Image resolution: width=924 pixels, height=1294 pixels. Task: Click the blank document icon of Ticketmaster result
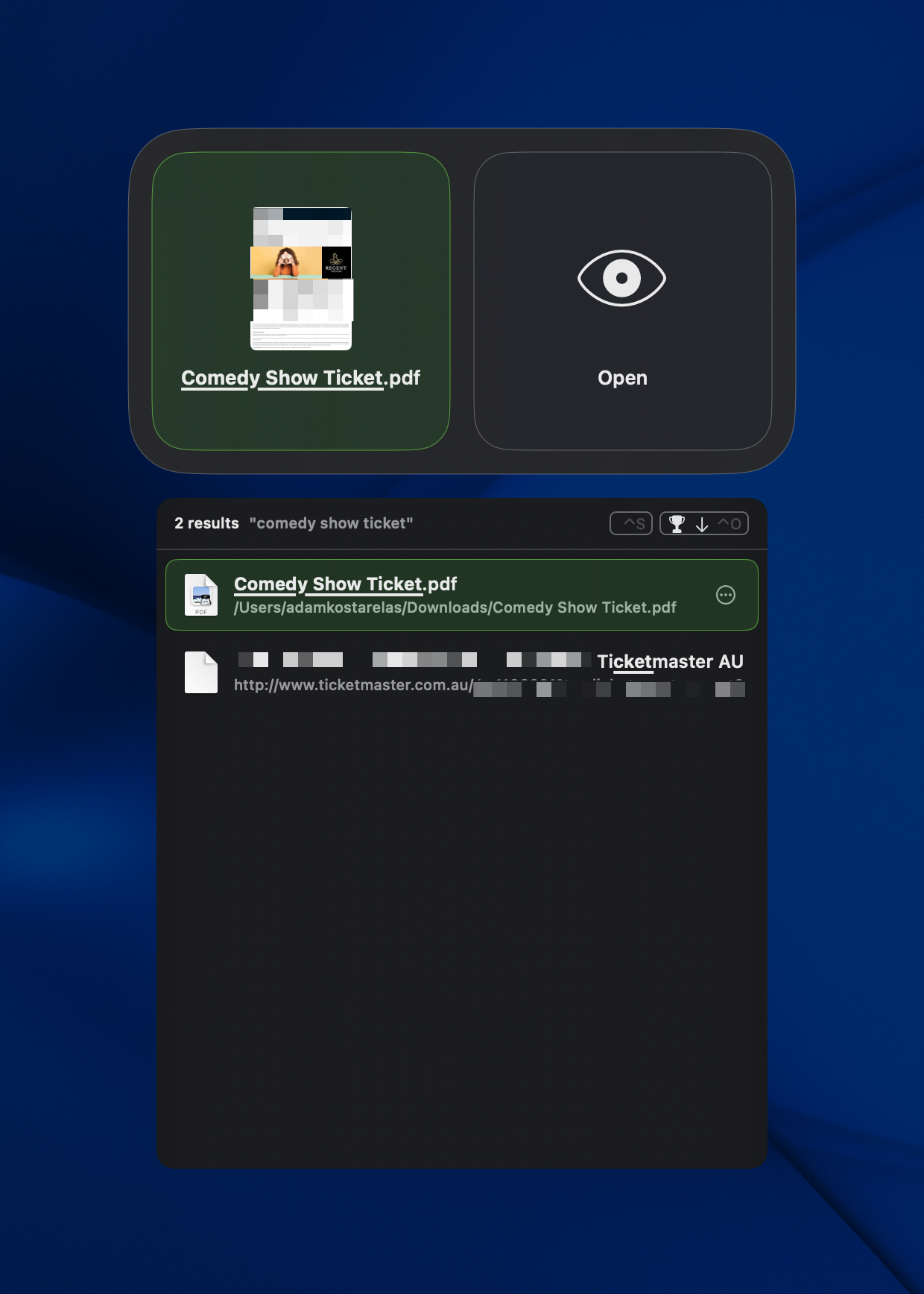click(201, 672)
